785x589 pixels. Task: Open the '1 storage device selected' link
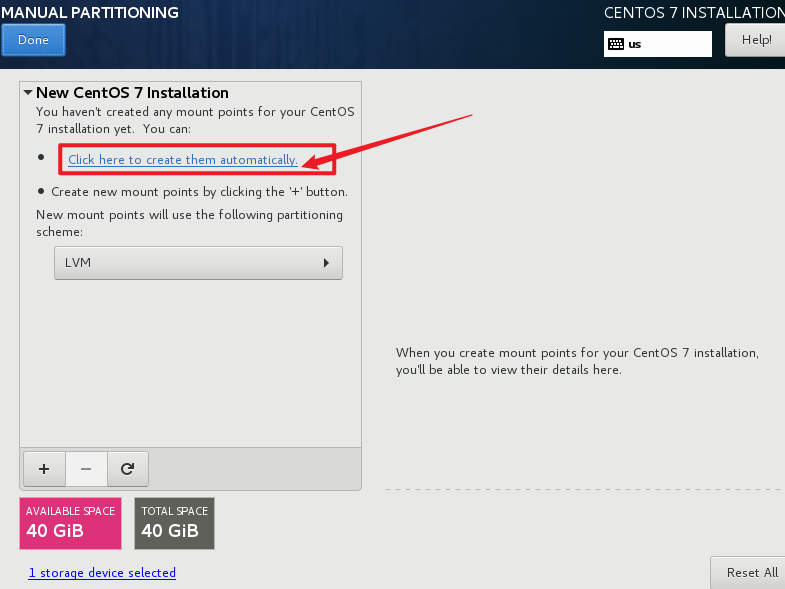tap(102, 572)
